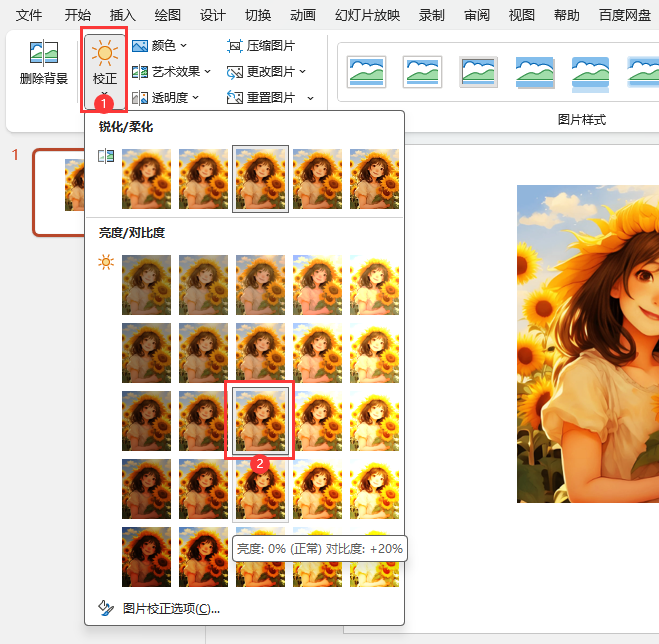Choose fourth preset in fourth brightness row
Viewport: 659px width, 644px height.
point(317,489)
